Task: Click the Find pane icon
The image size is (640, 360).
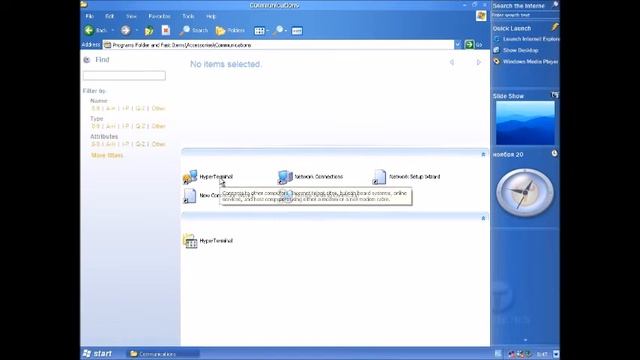Action: (x=87, y=60)
